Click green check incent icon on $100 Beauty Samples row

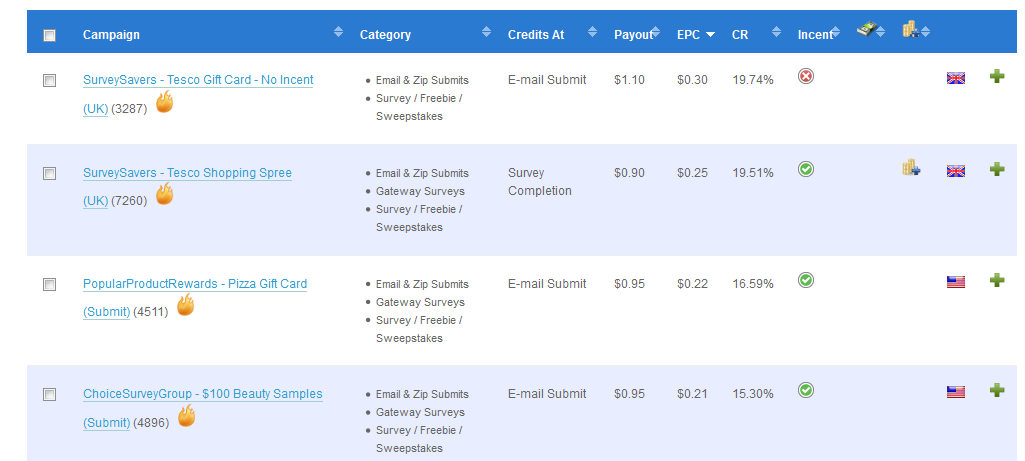click(x=806, y=390)
